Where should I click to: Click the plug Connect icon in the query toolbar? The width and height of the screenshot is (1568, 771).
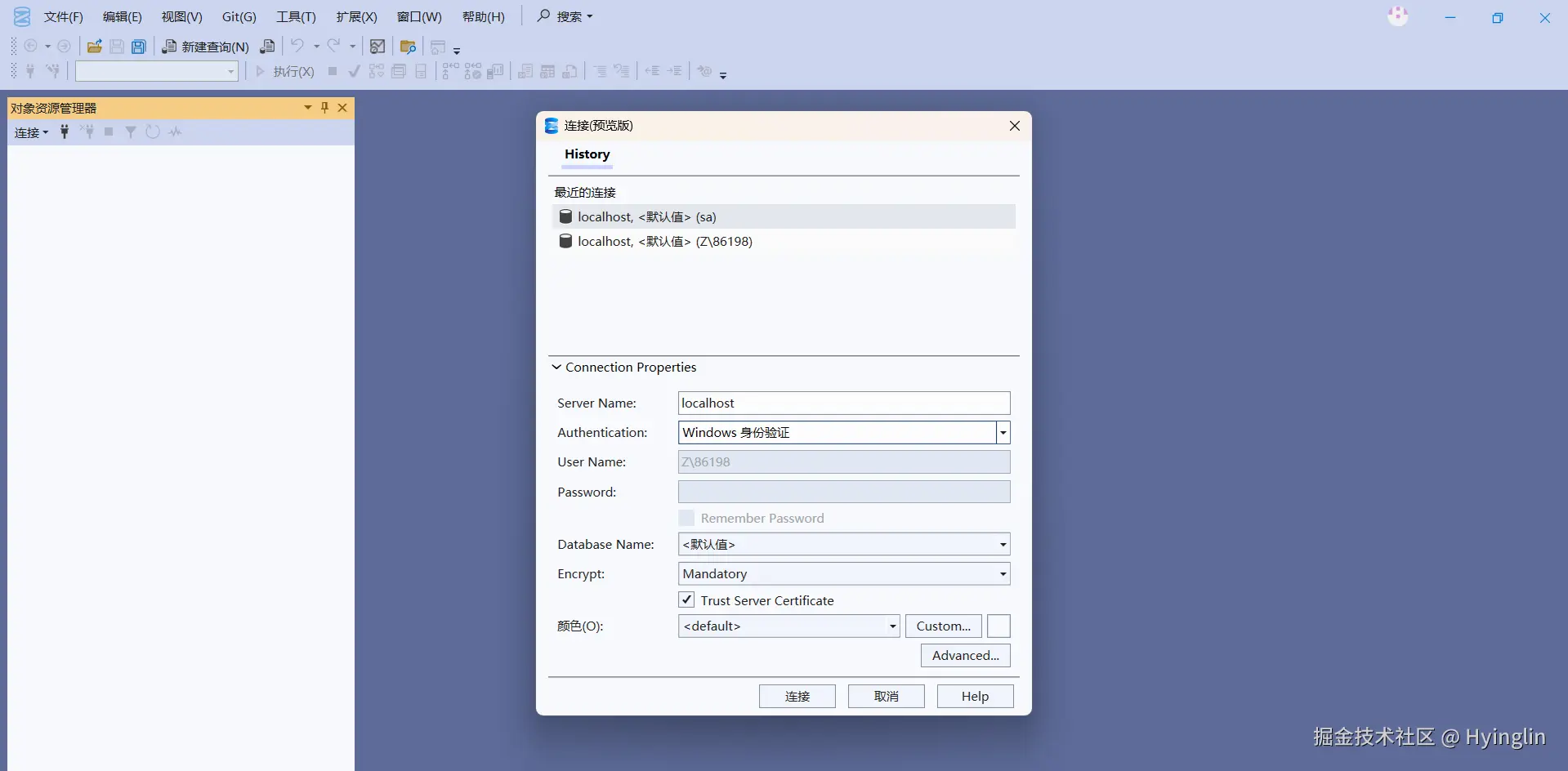[30, 71]
